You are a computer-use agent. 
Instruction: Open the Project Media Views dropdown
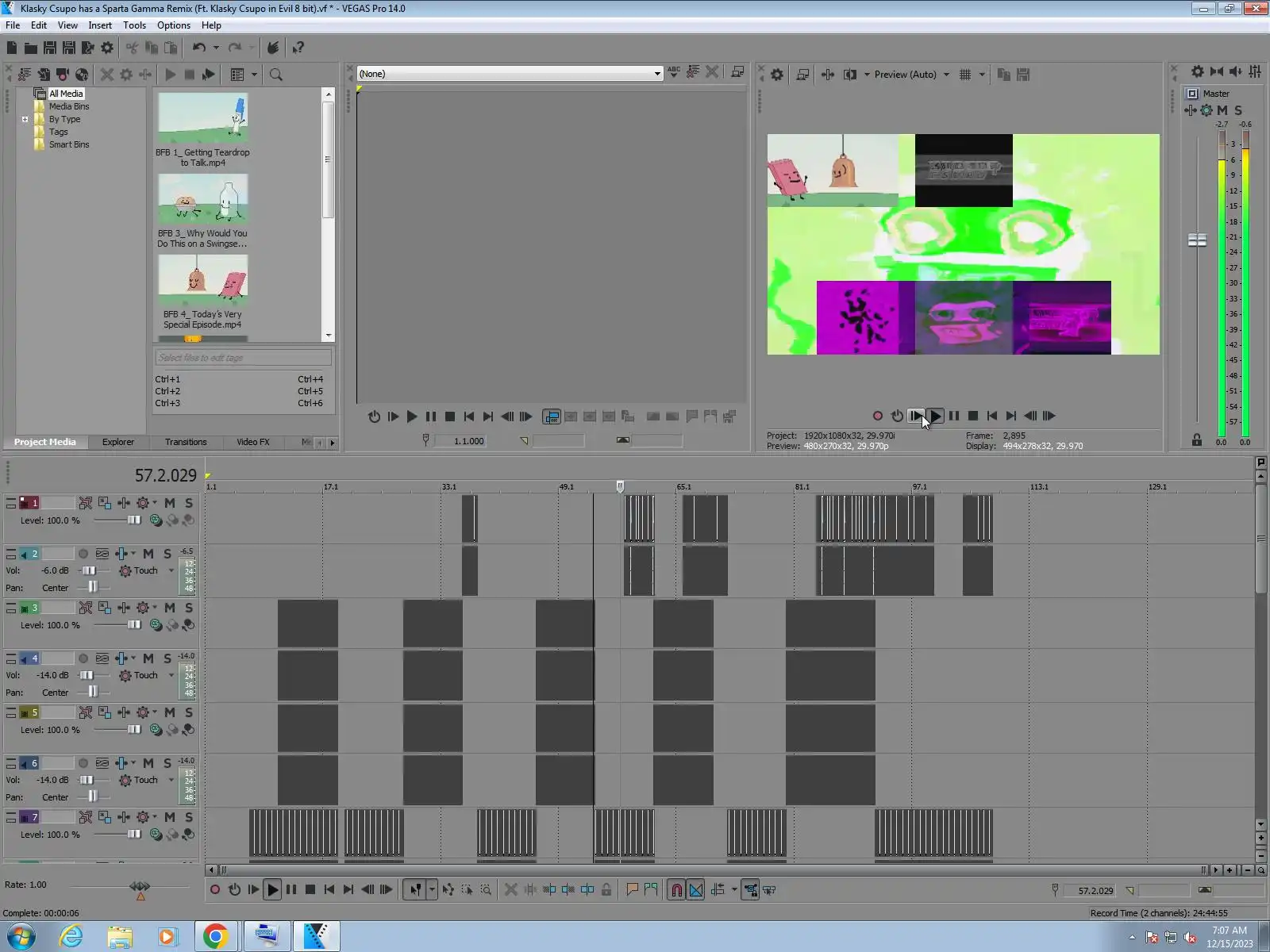(254, 75)
